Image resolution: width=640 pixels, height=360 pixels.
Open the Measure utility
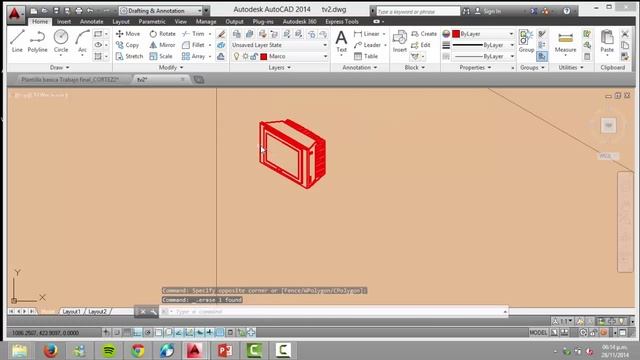point(565,42)
